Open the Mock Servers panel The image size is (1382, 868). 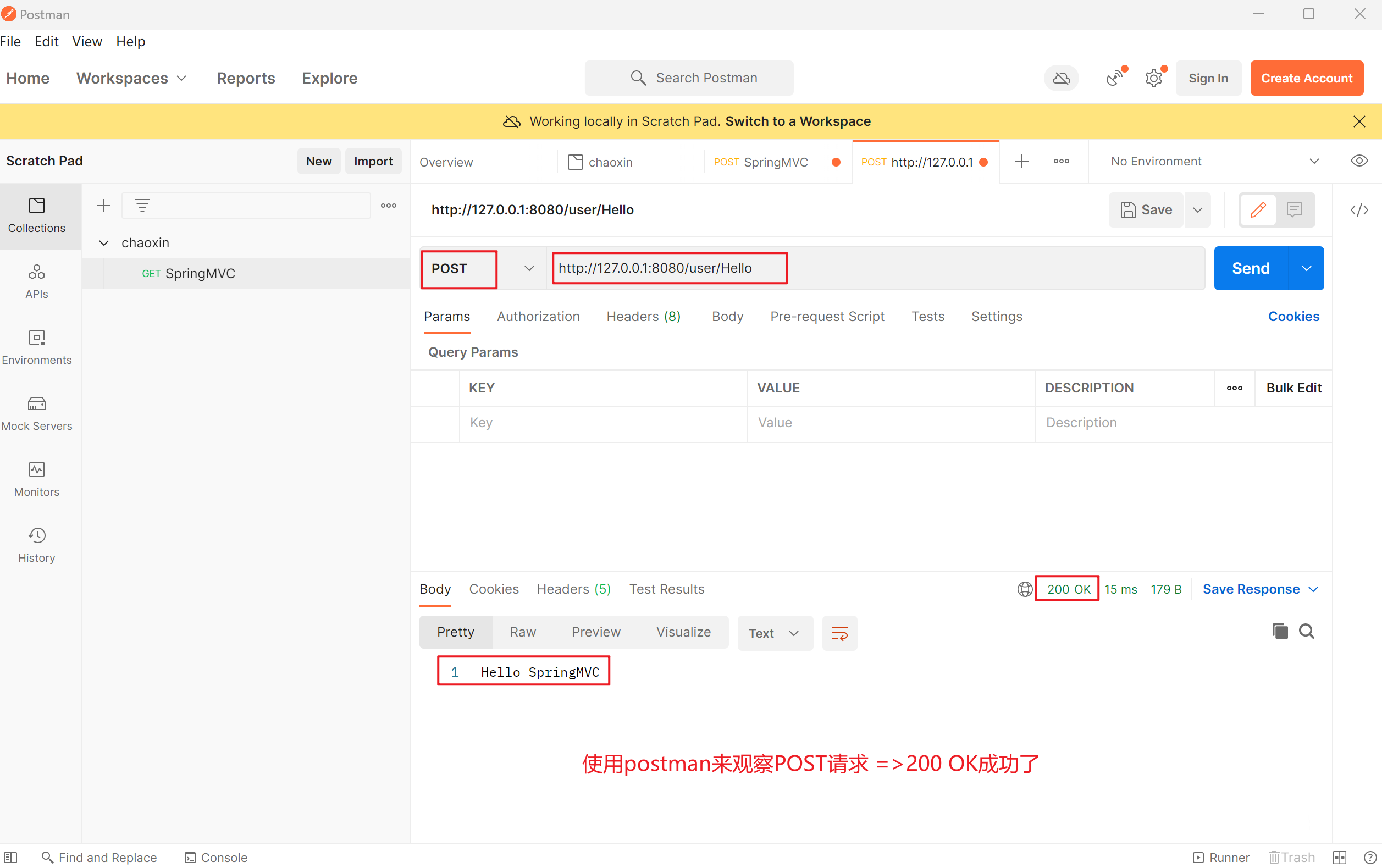37,413
